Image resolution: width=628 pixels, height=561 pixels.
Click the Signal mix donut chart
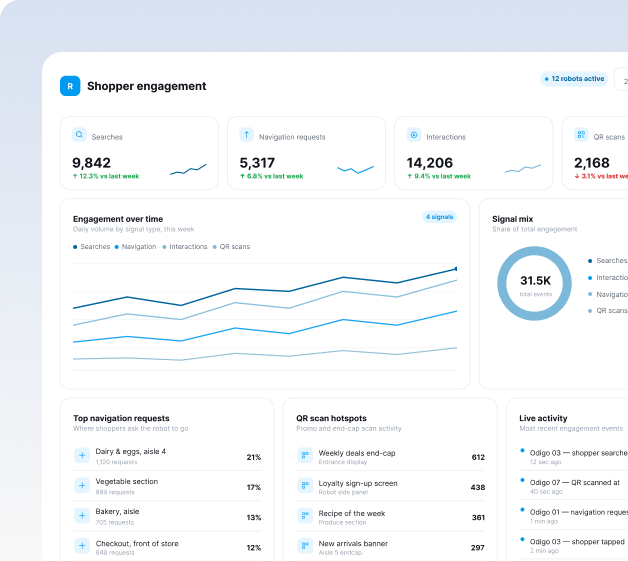(534, 284)
